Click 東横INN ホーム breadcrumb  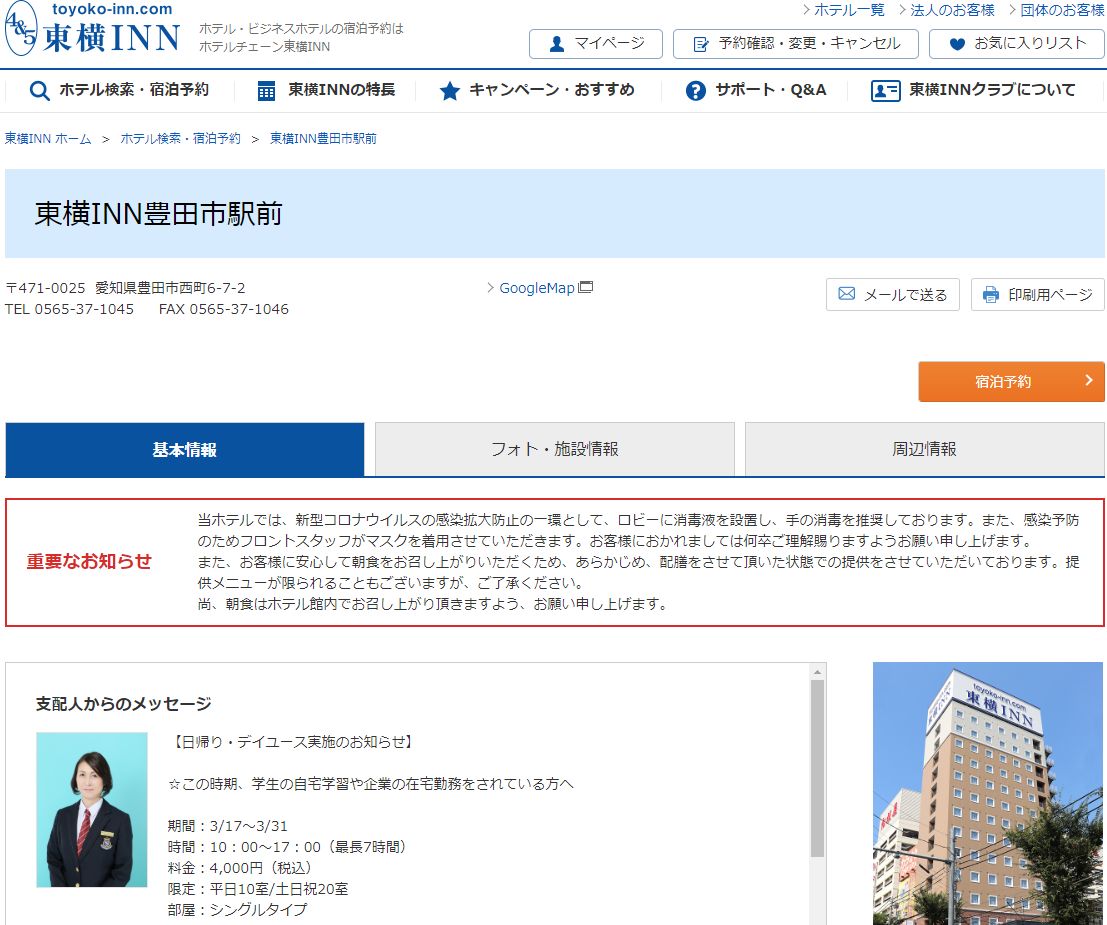[48, 139]
